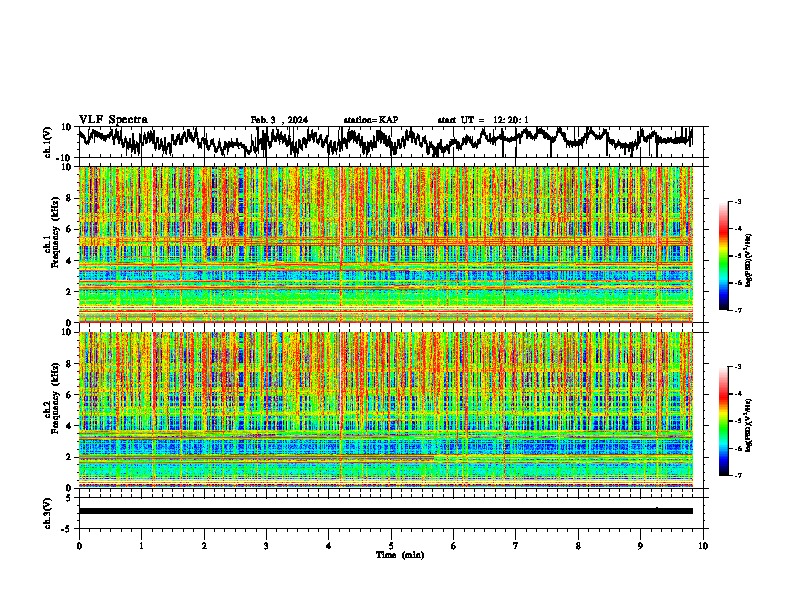
Task: Click the 'station=KAP' label
Action: click(x=370, y=120)
